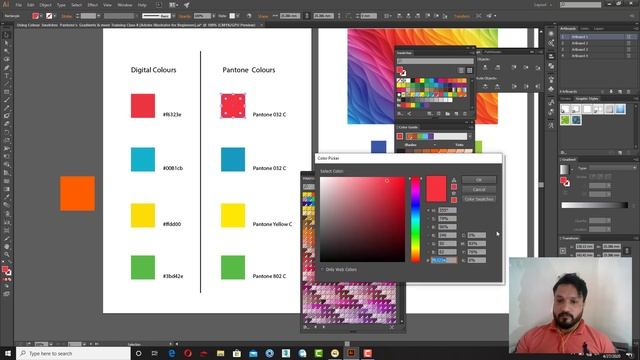Open the Stroke color dropdown in control bar

(x=55, y=16)
